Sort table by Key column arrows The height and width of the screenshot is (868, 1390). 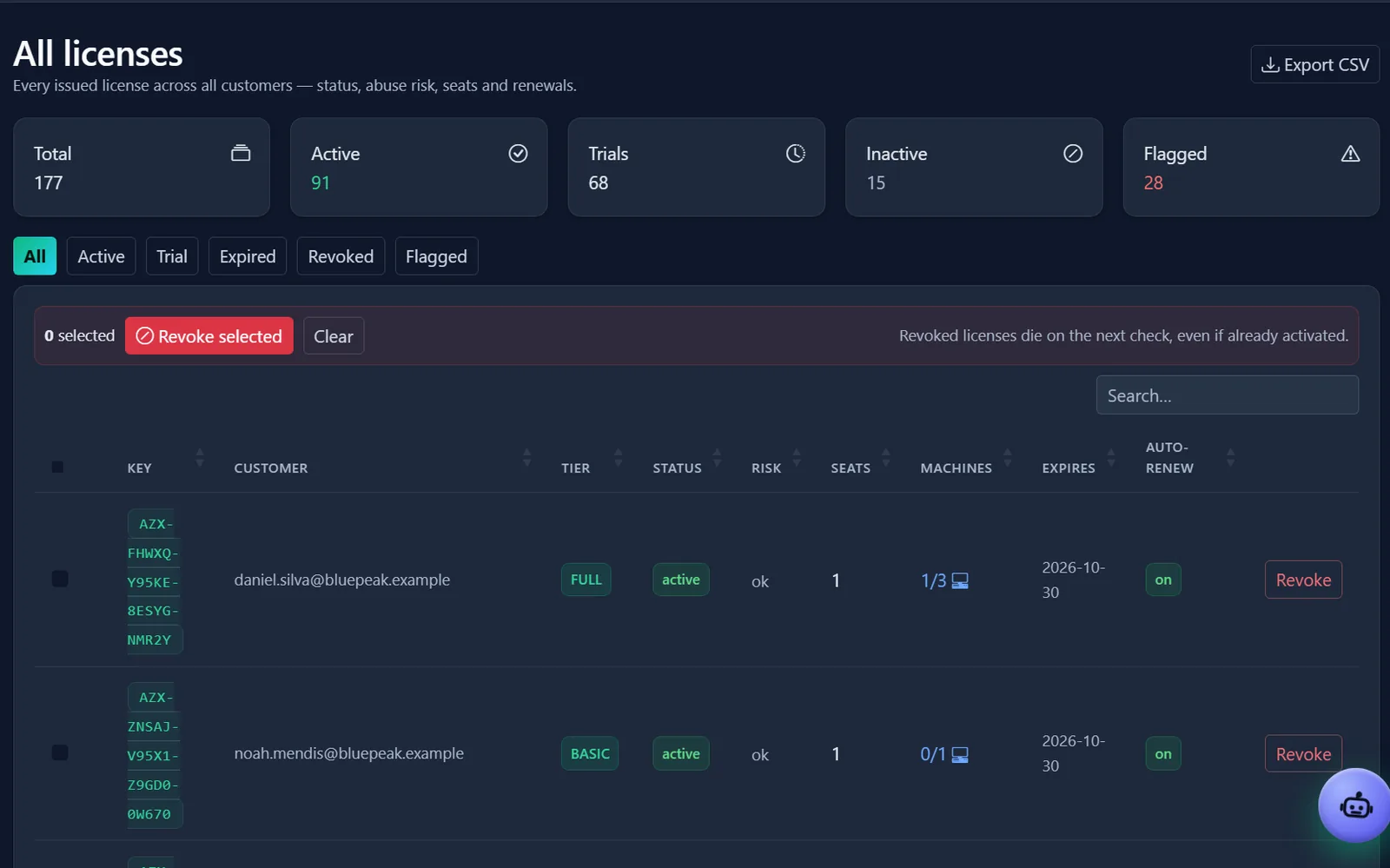200,457
